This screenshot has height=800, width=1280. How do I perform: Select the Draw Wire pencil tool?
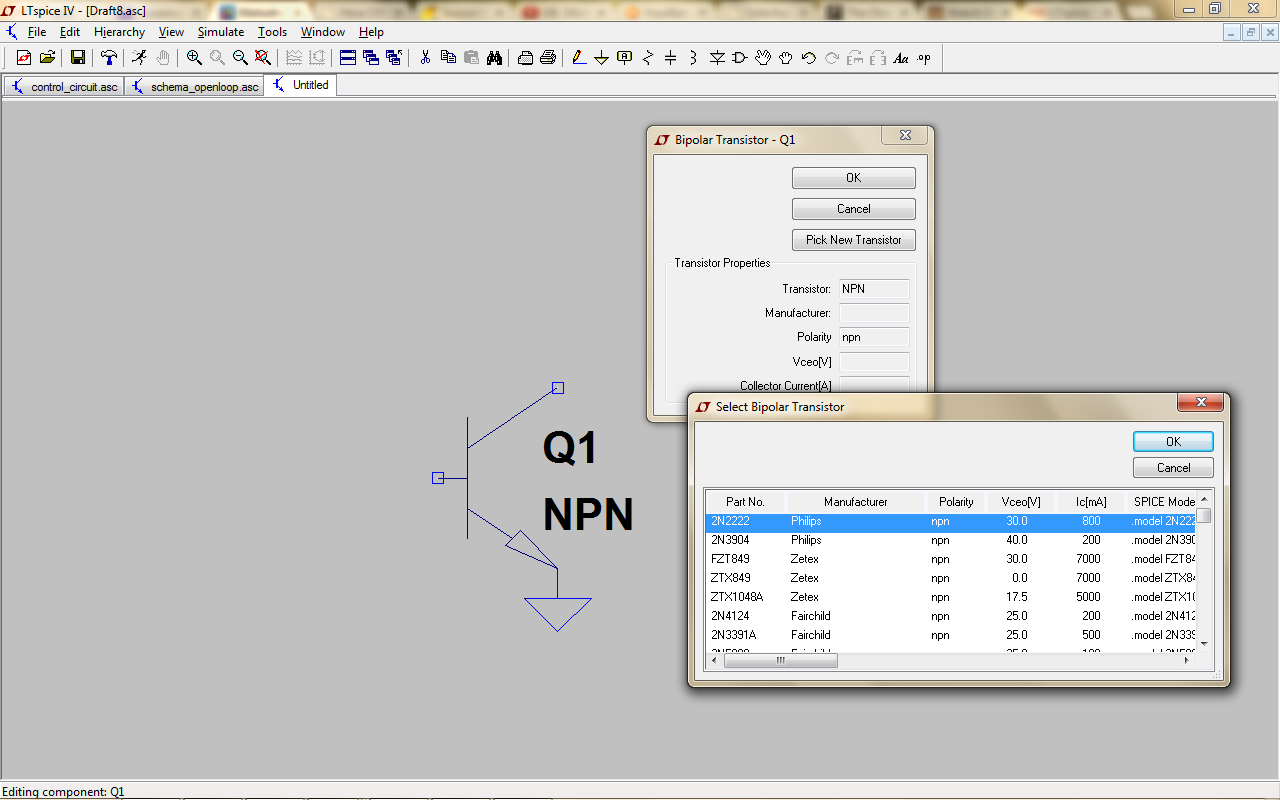[x=579, y=58]
